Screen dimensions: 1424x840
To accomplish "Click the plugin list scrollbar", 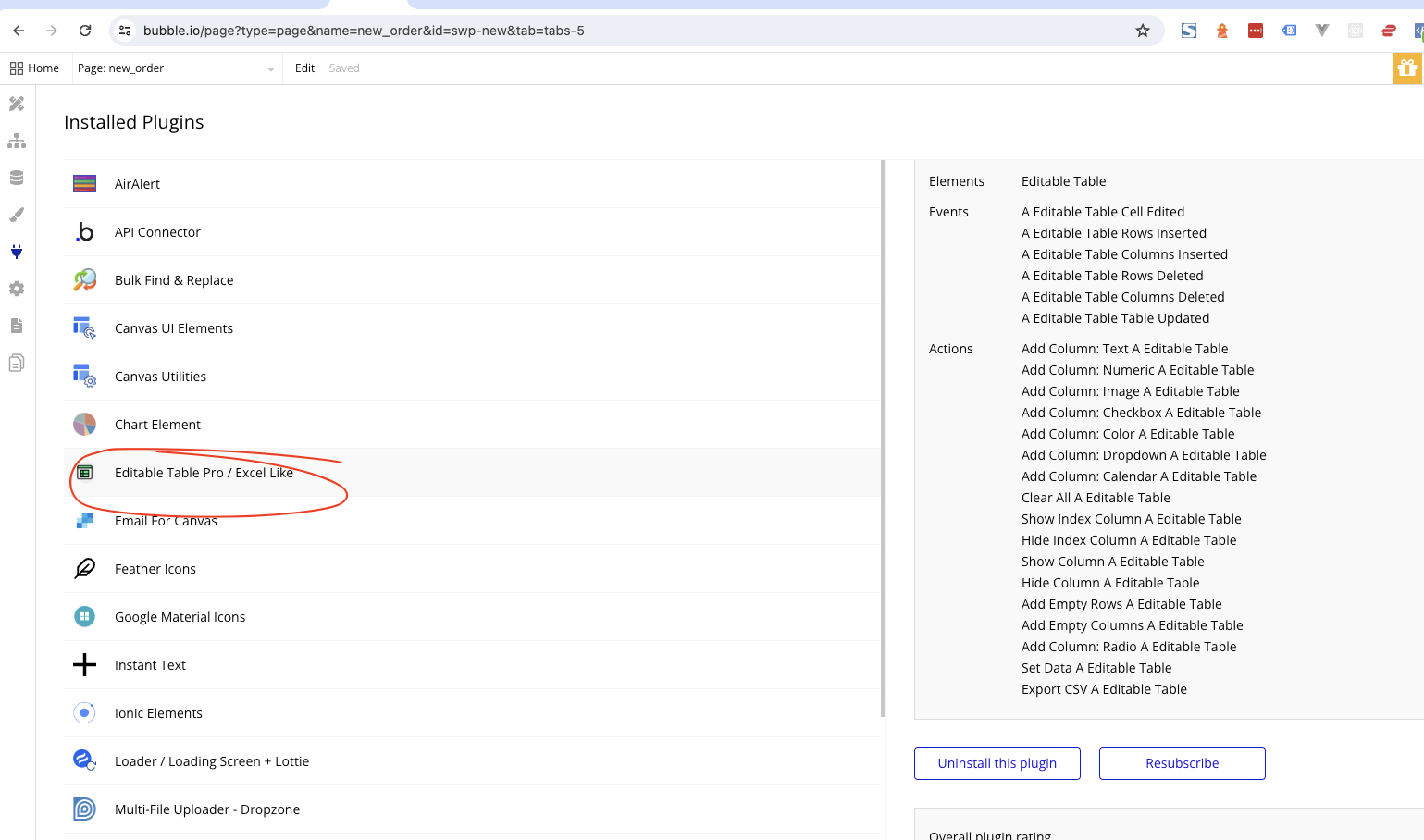I will [884, 439].
